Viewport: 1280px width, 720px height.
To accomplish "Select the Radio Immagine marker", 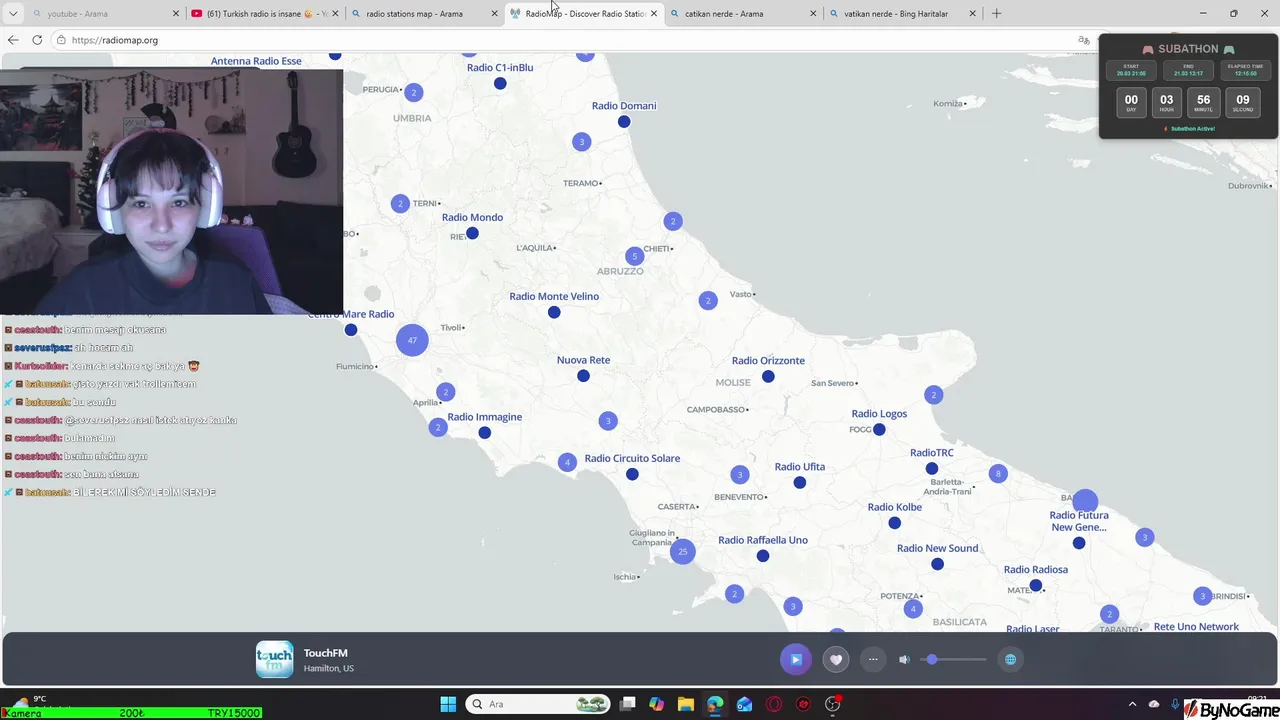I will tap(484, 433).
